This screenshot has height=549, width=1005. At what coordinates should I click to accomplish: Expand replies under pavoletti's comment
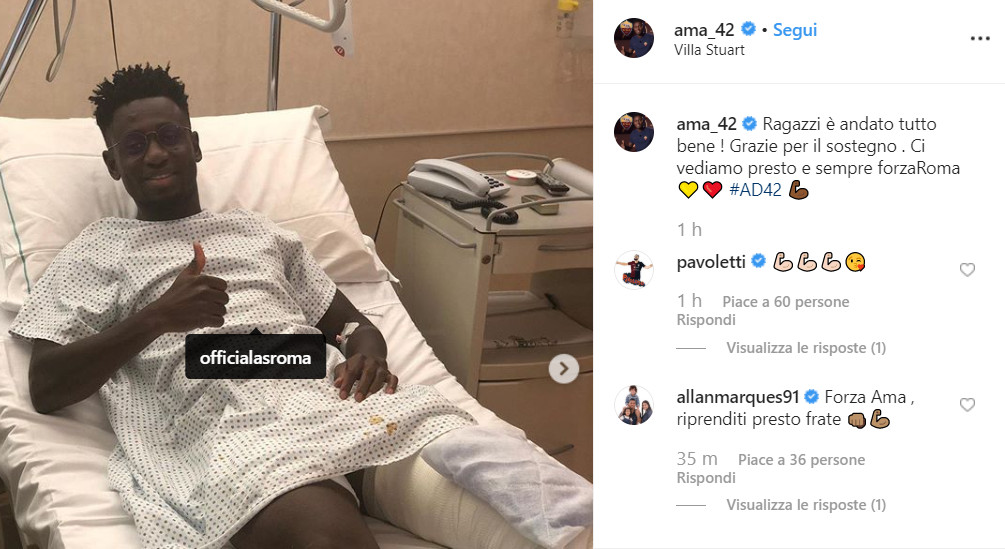806,348
